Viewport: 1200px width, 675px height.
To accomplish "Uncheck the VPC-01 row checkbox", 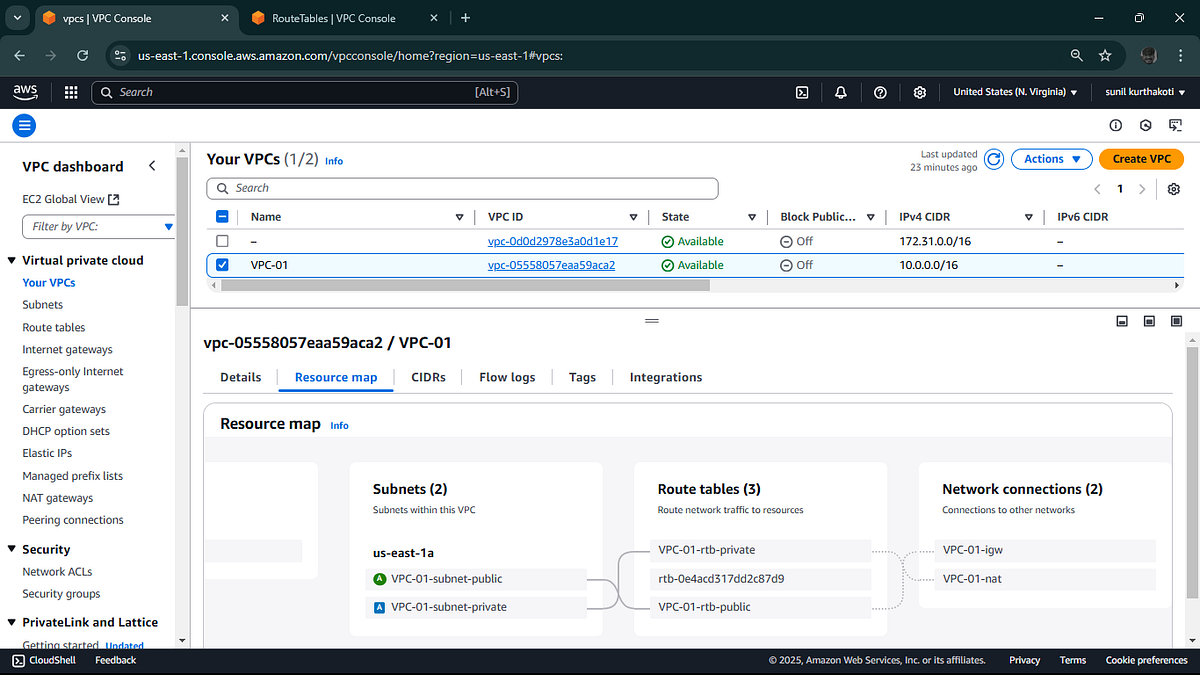I will (222, 264).
